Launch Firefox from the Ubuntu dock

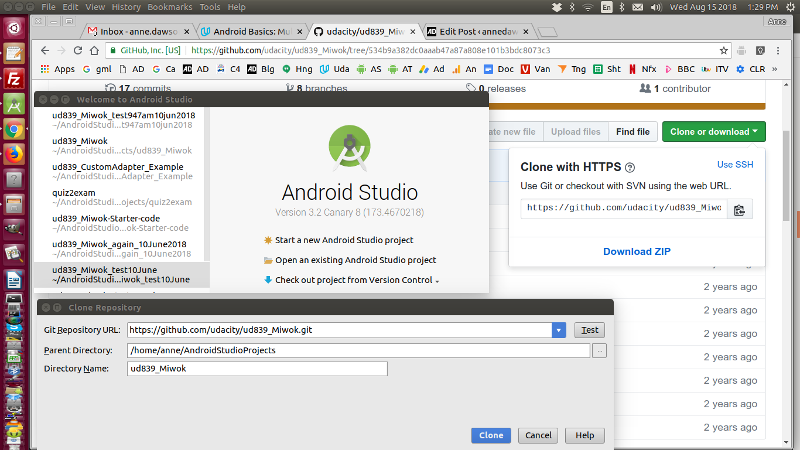pyautogui.click(x=14, y=155)
